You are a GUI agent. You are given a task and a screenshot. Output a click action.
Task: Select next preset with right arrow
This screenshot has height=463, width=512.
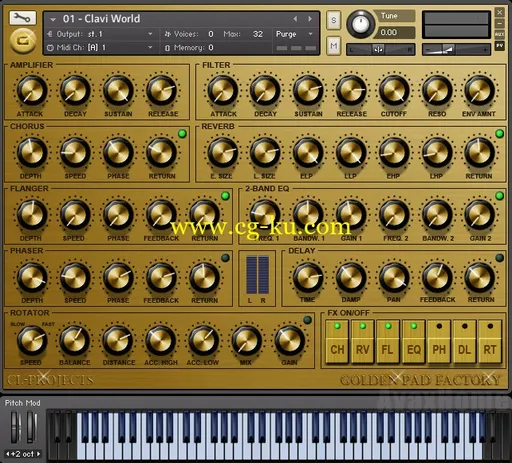coord(310,19)
